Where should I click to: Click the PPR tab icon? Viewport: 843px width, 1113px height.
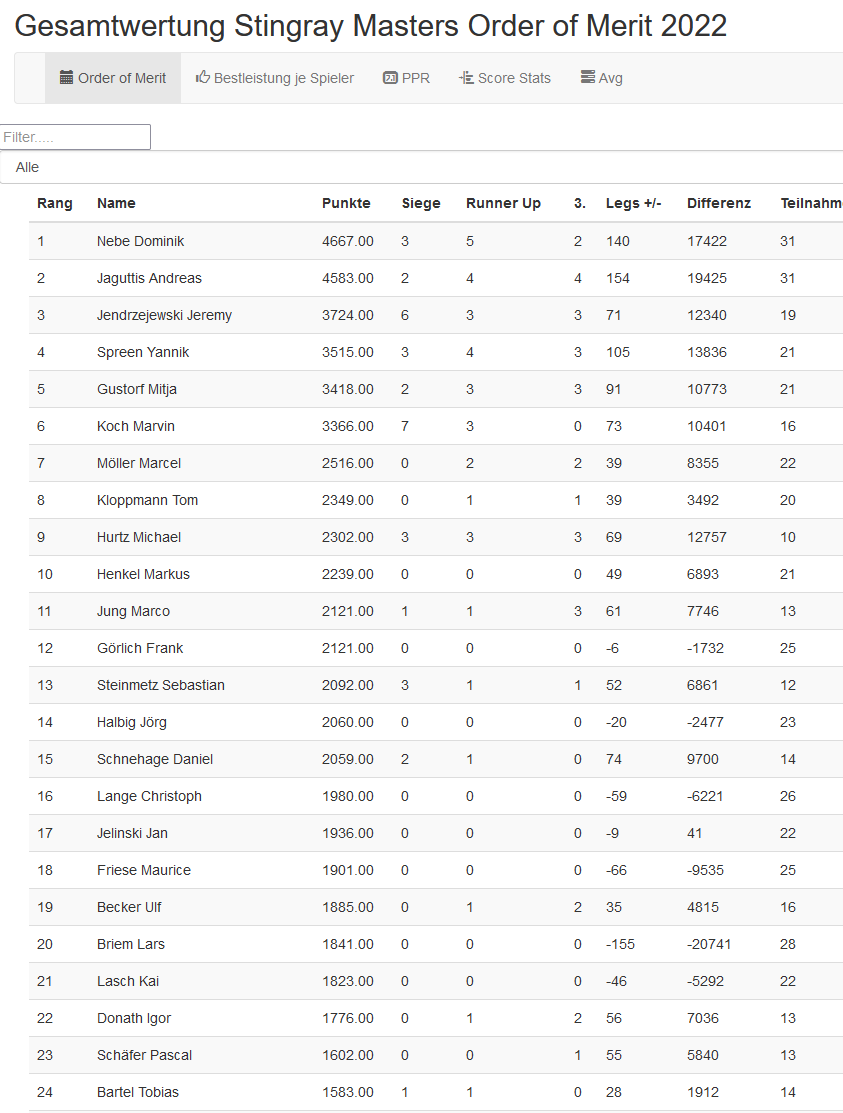(x=390, y=78)
